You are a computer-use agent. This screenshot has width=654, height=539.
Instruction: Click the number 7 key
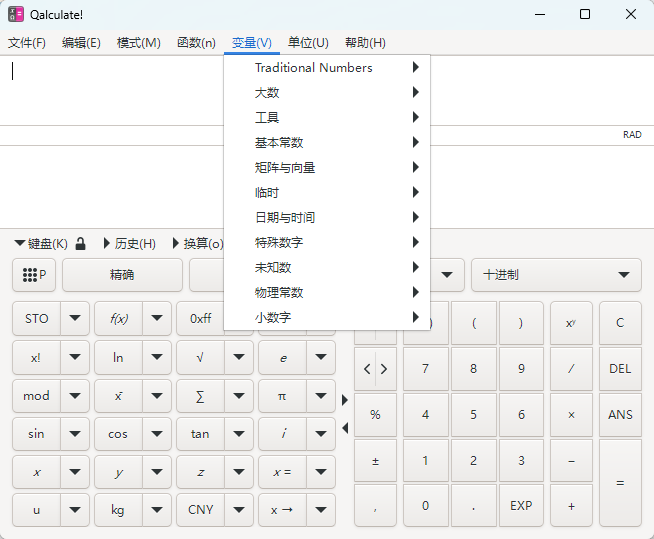(425, 369)
